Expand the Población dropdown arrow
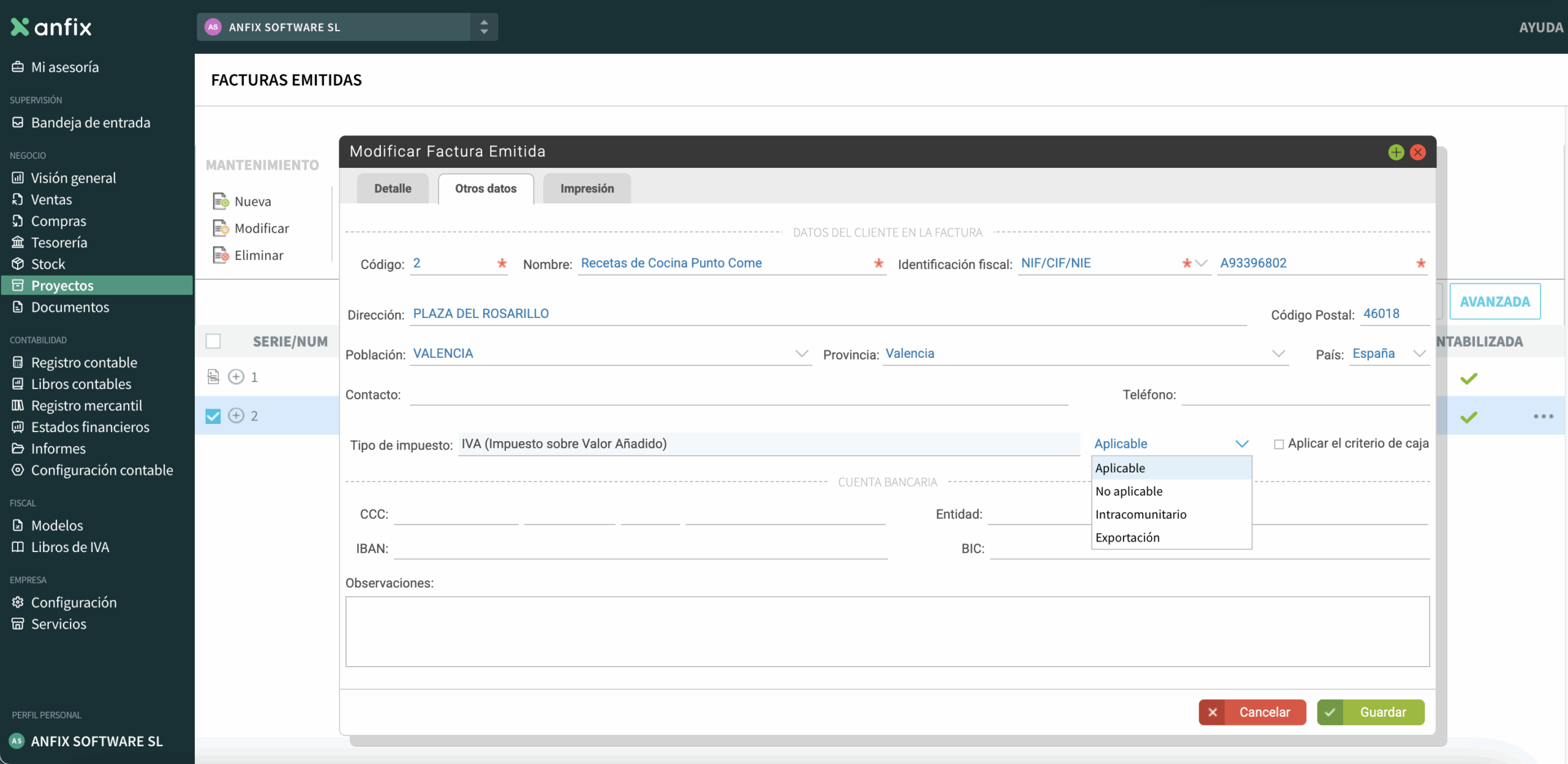Viewport: 1568px width, 764px height. click(801, 354)
